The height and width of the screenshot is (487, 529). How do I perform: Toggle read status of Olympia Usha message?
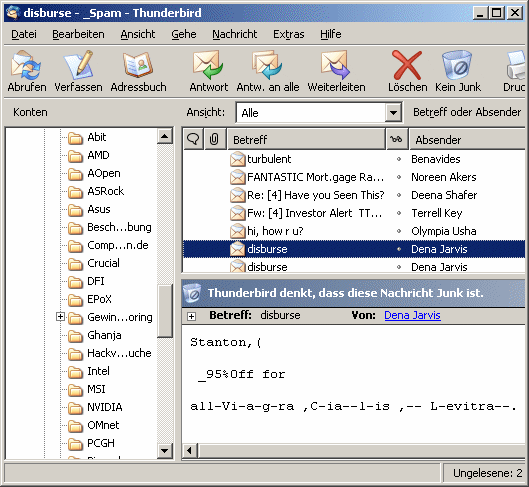click(399, 231)
